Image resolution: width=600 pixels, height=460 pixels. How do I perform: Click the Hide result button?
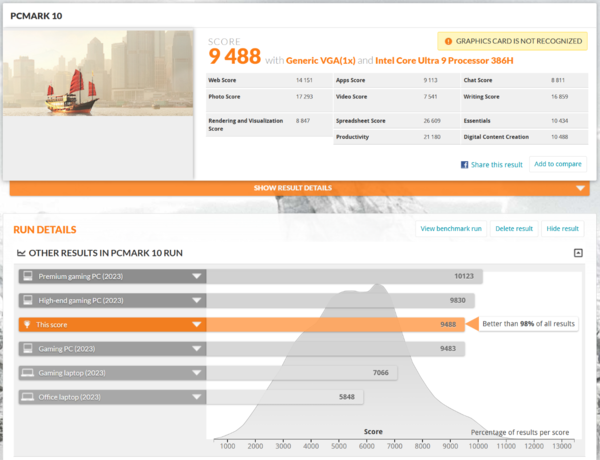[x=562, y=228]
